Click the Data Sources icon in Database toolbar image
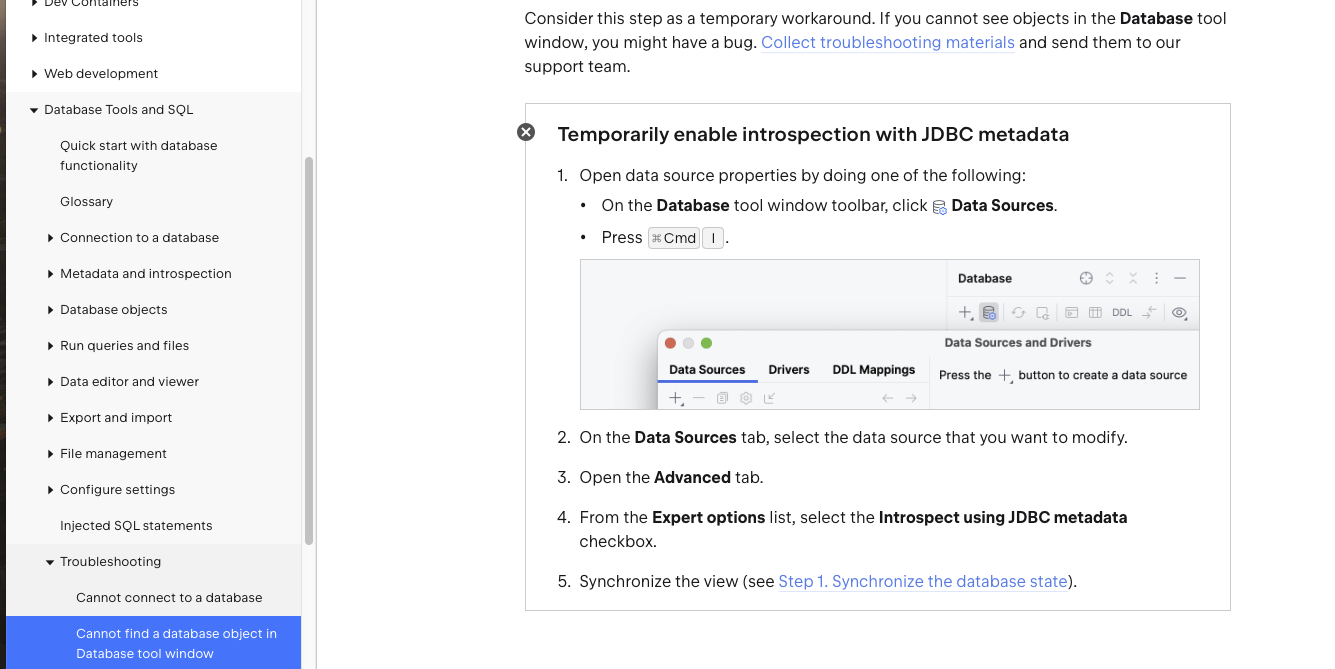The height and width of the screenshot is (669, 1335). 989,312
